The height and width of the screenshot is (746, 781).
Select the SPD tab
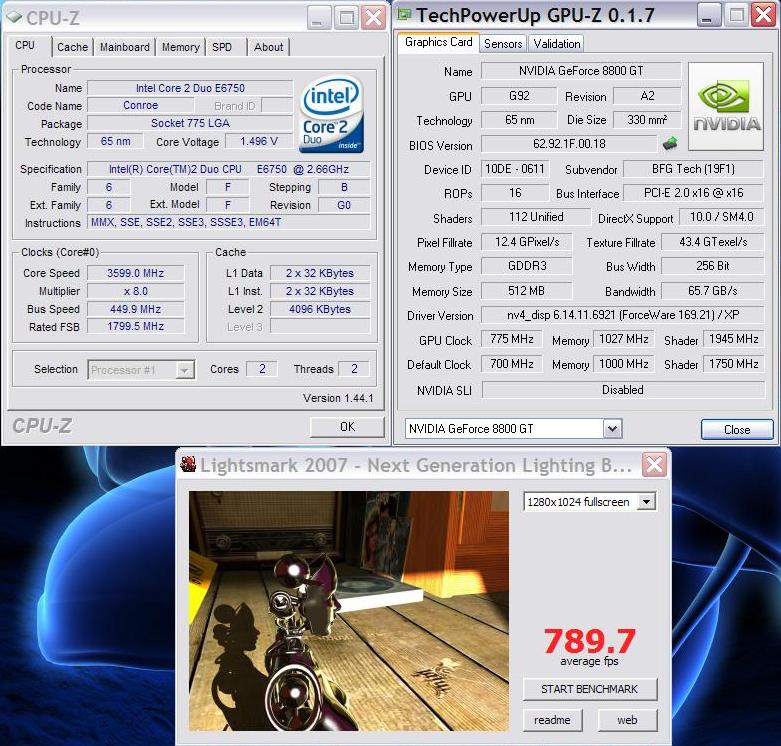(x=222, y=47)
